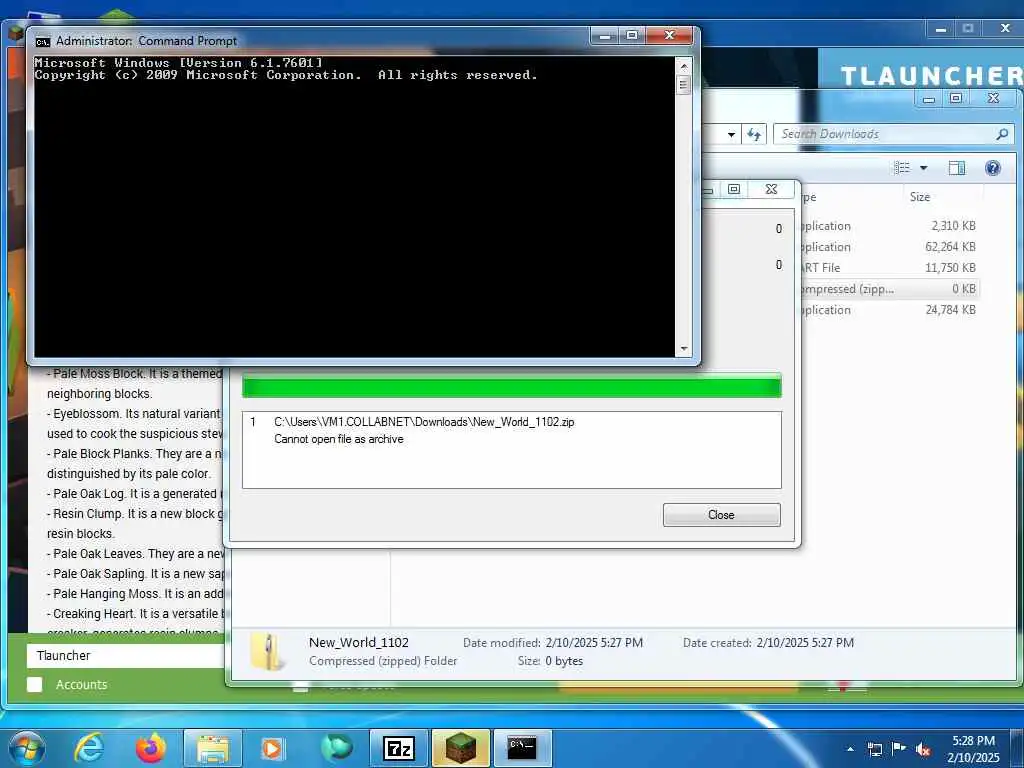Toggle the Explorer preview pane icon
The image size is (1024, 768).
pos(957,168)
